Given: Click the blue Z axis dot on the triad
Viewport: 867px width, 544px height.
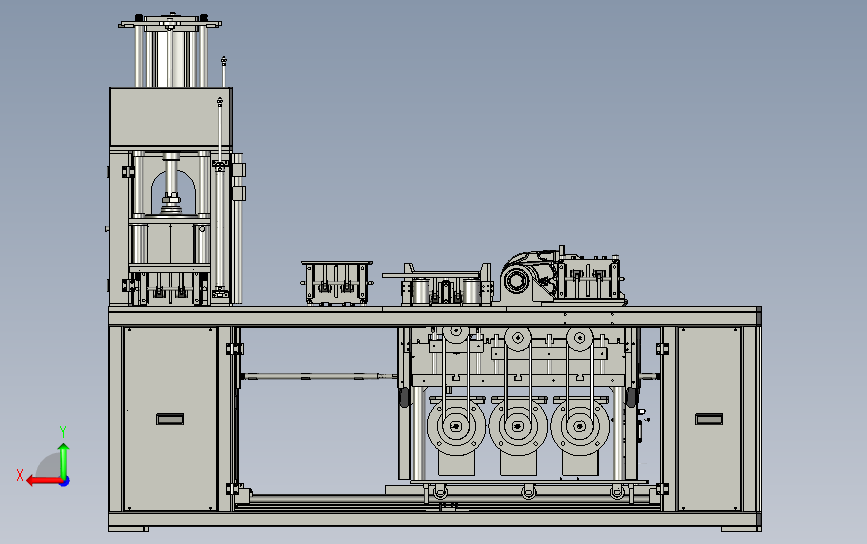Looking at the screenshot, I should [x=65, y=482].
